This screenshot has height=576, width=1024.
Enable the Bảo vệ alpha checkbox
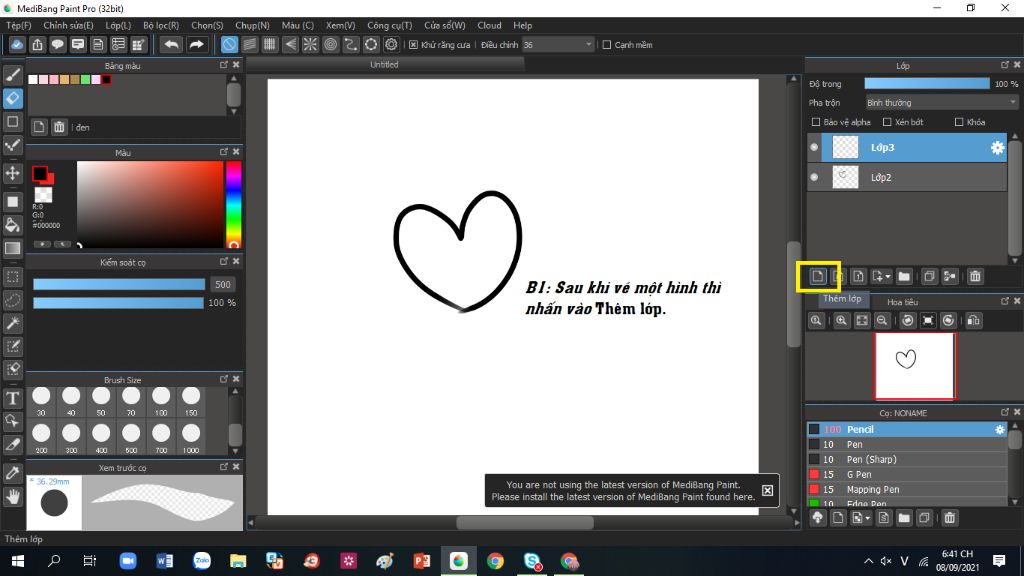(x=817, y=122)
